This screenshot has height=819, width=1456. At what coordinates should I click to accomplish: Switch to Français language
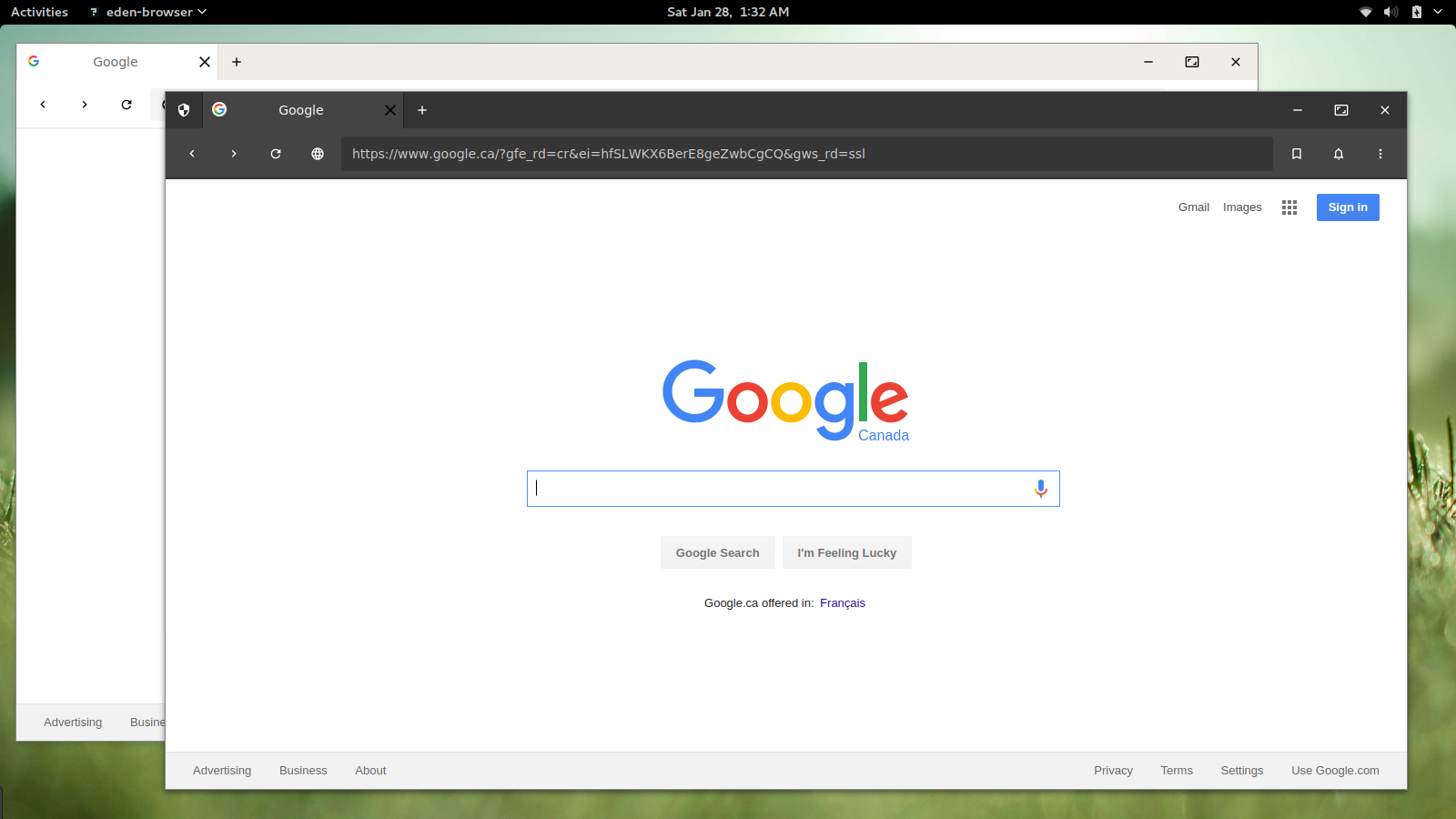pos(843,603)
